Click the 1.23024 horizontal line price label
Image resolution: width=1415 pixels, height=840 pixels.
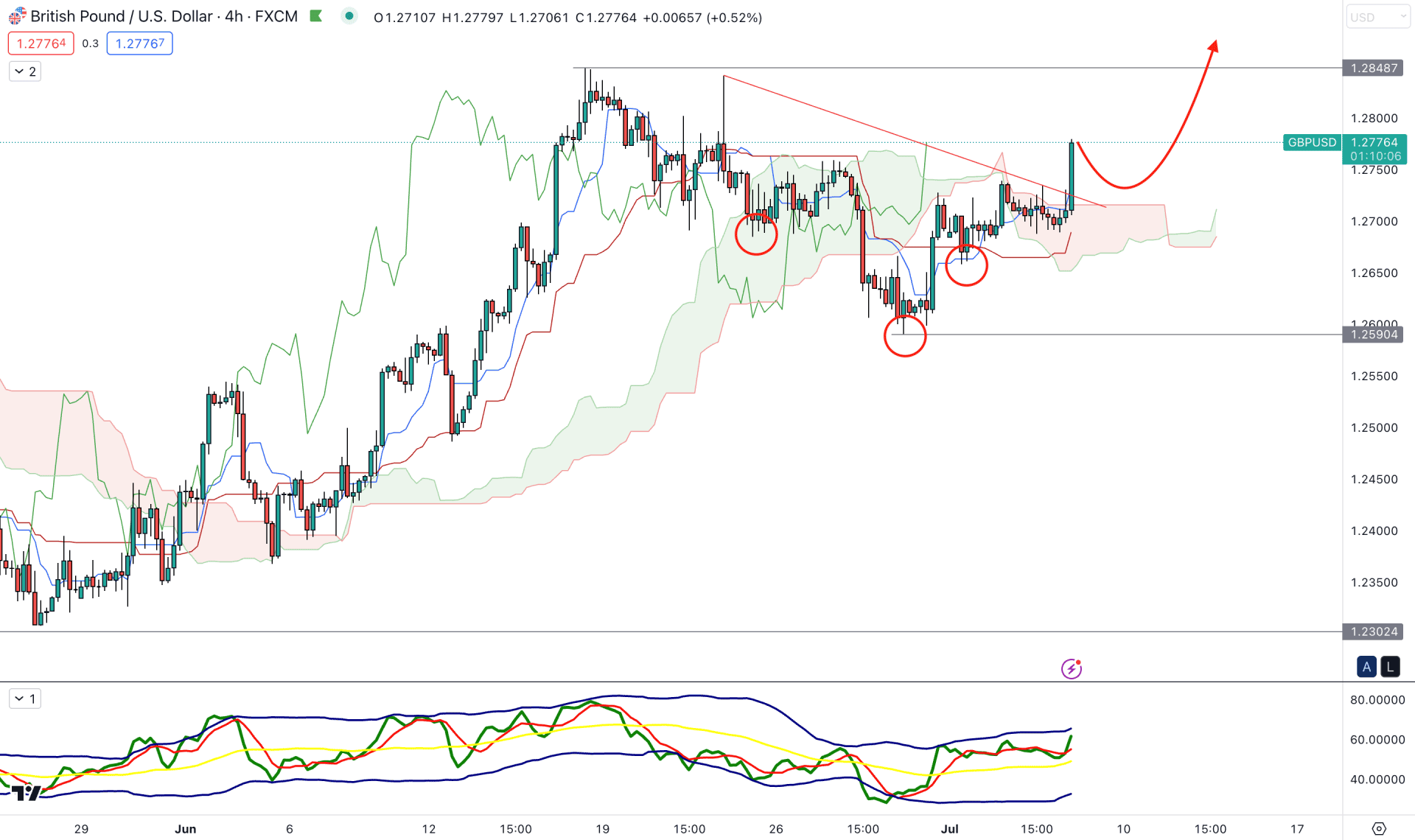[x=1374, y=631]
